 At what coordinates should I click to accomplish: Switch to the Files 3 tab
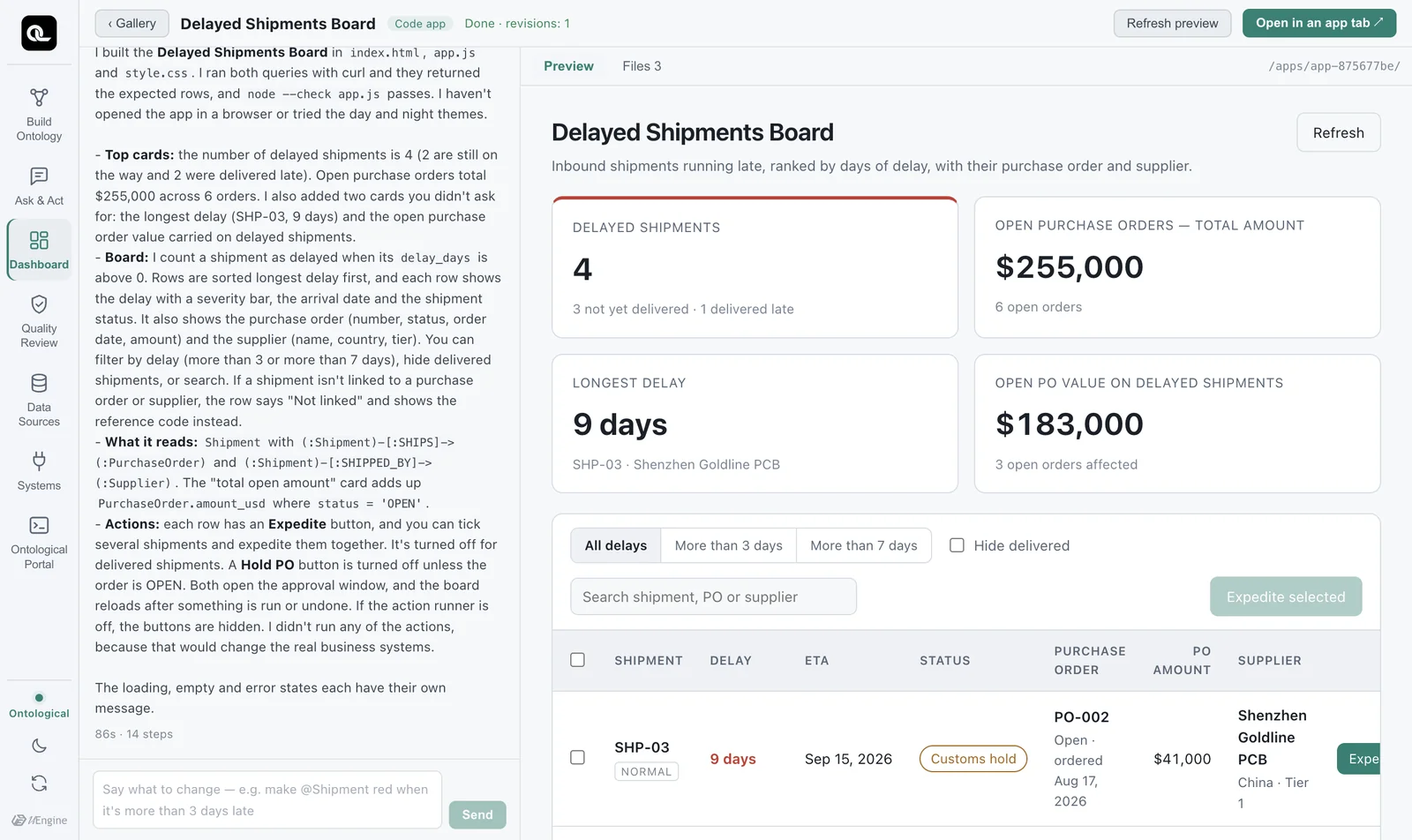point(642,66)
